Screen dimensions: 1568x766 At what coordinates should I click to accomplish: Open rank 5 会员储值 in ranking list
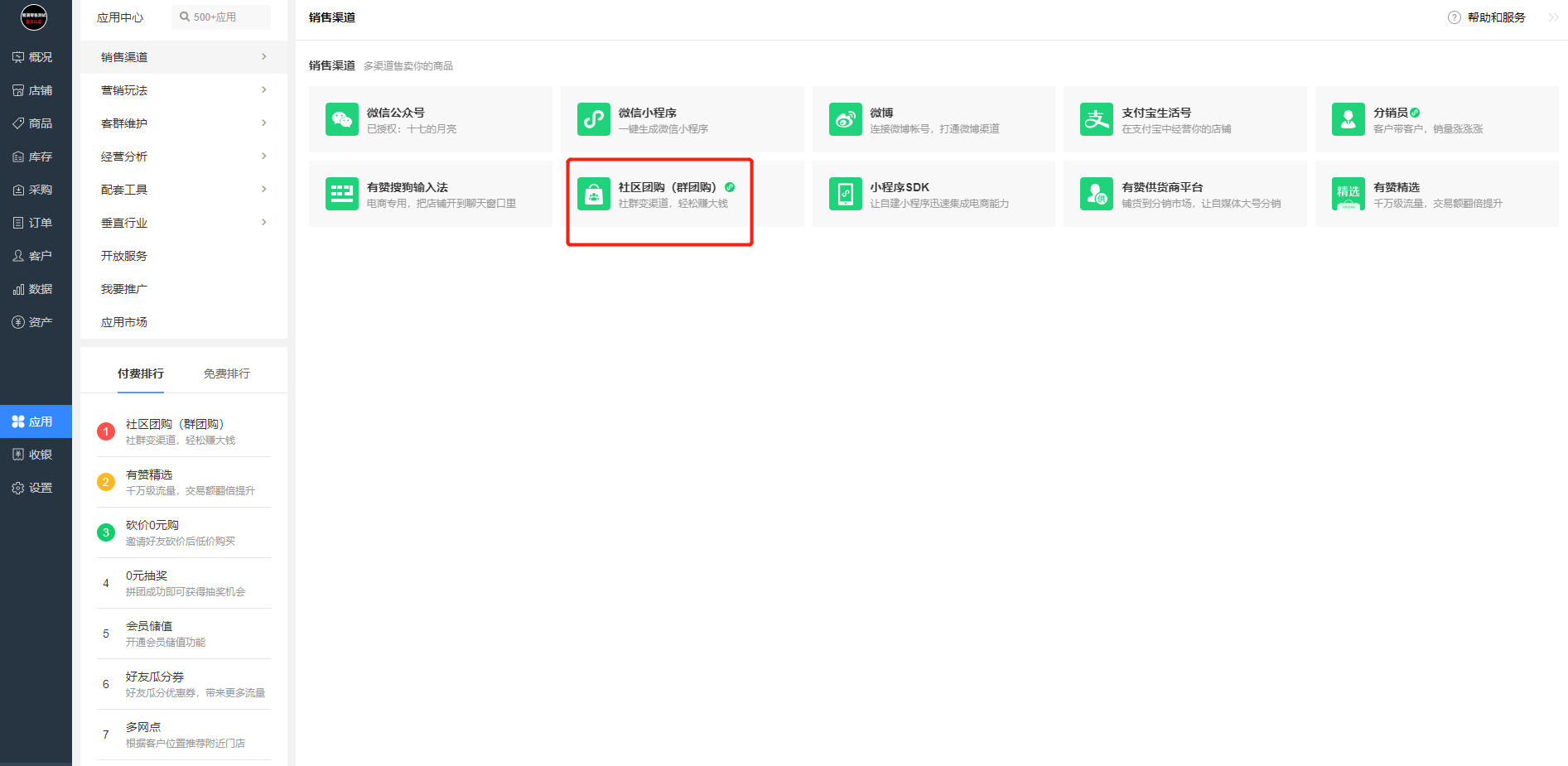184,634
